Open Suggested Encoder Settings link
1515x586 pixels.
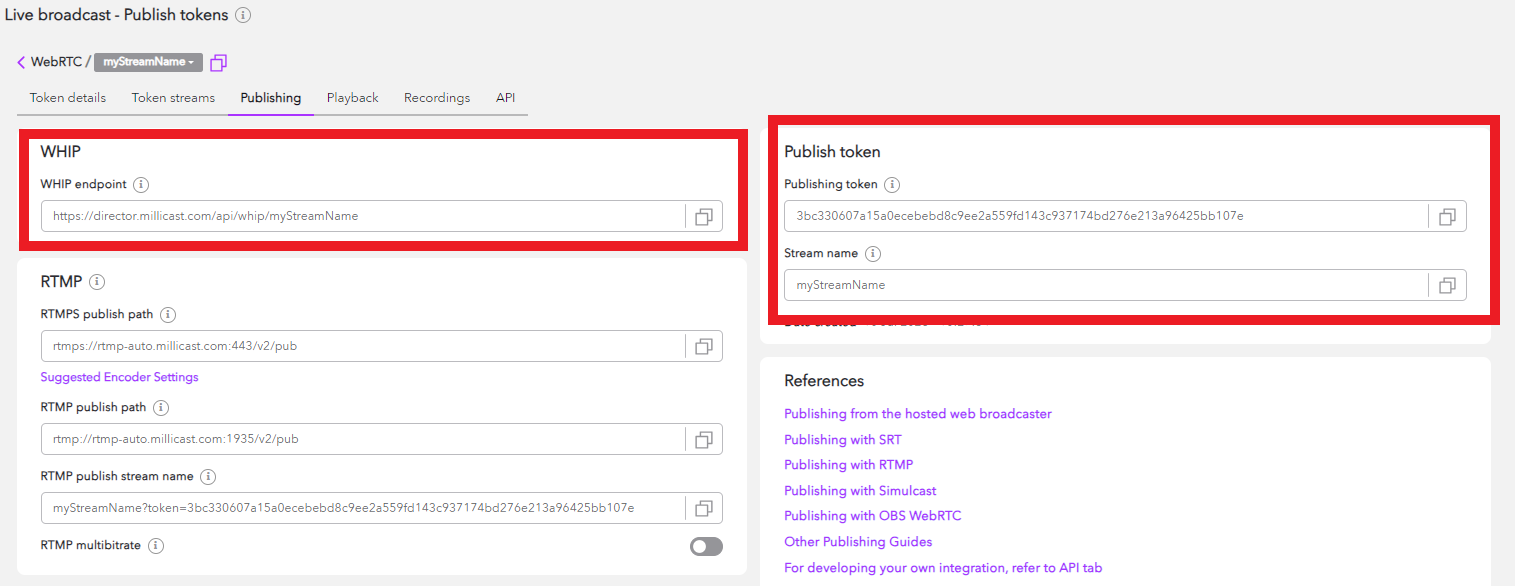click(x=119, y=377)
